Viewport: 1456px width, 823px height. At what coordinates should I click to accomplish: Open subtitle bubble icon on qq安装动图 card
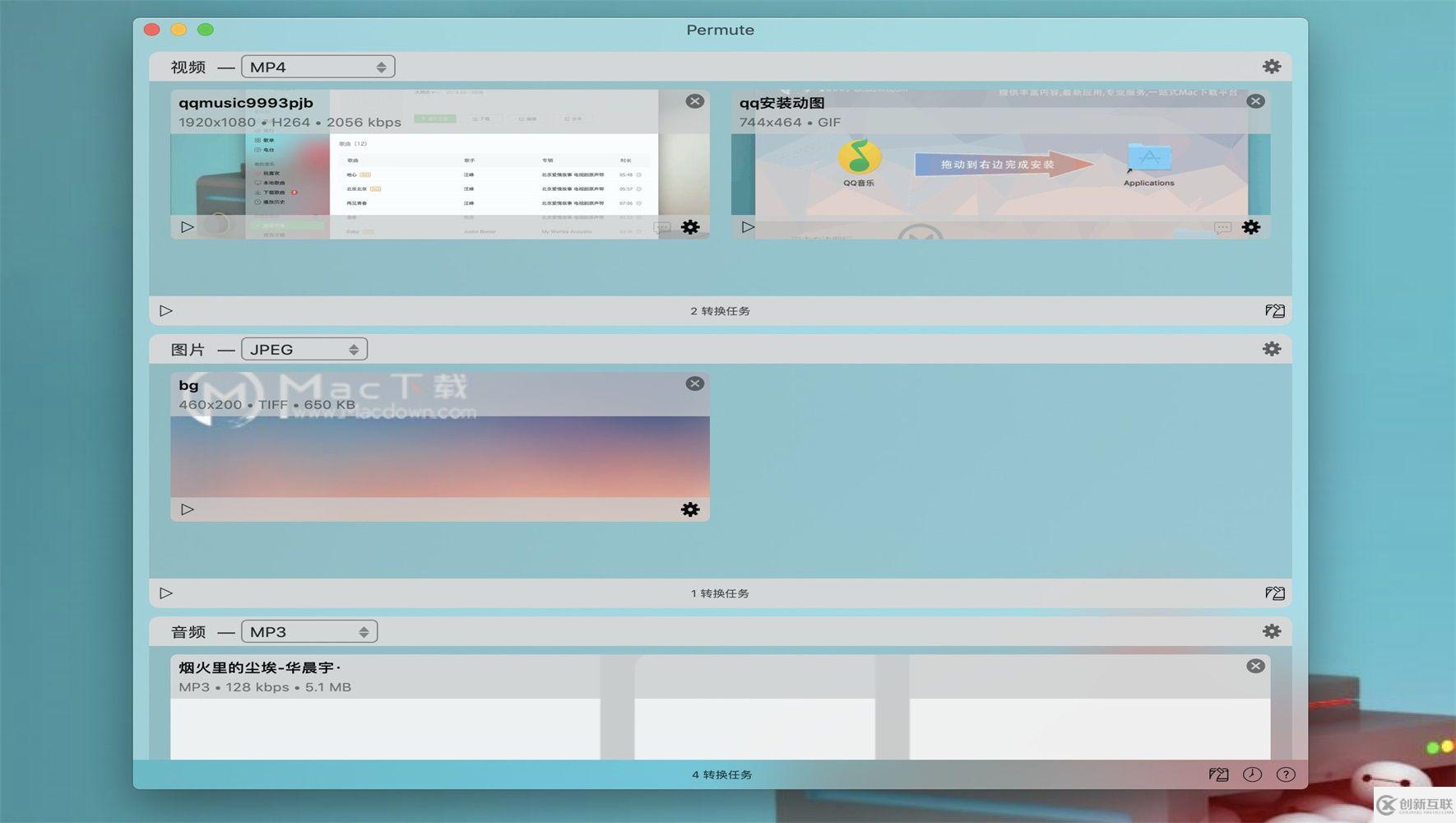point(1223,227)
